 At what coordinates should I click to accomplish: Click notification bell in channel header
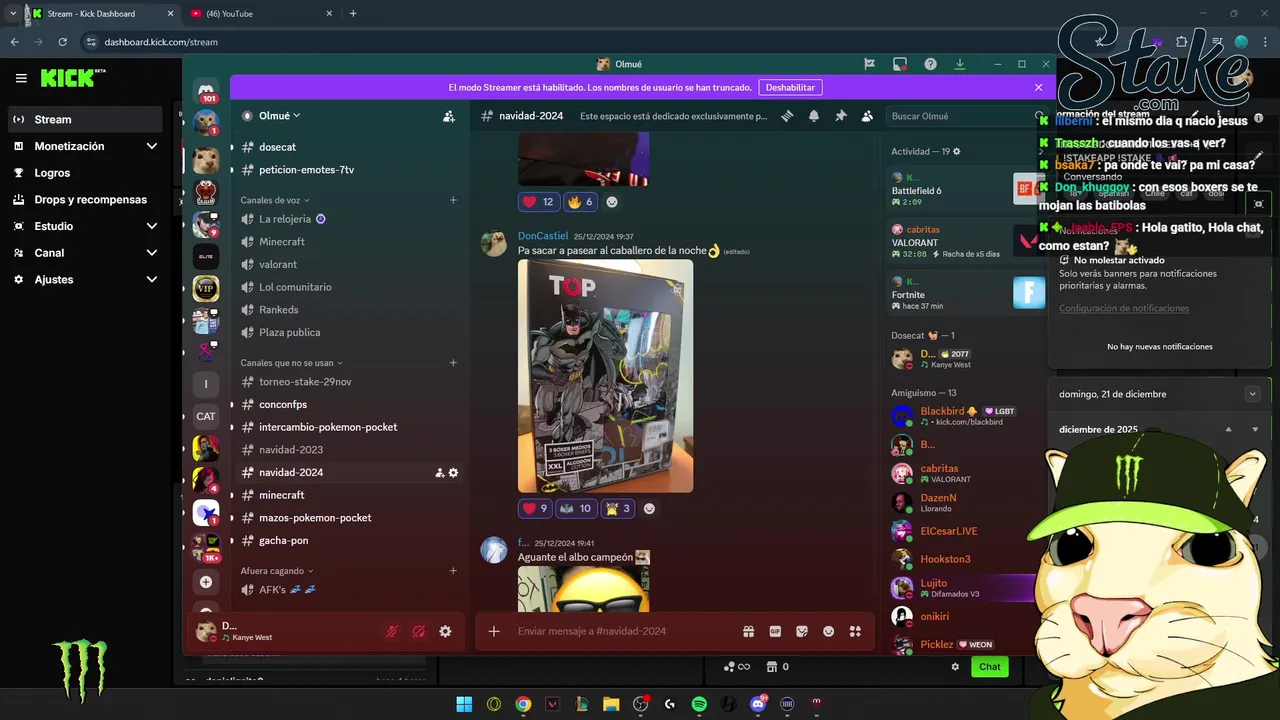(x=814, y=116)
